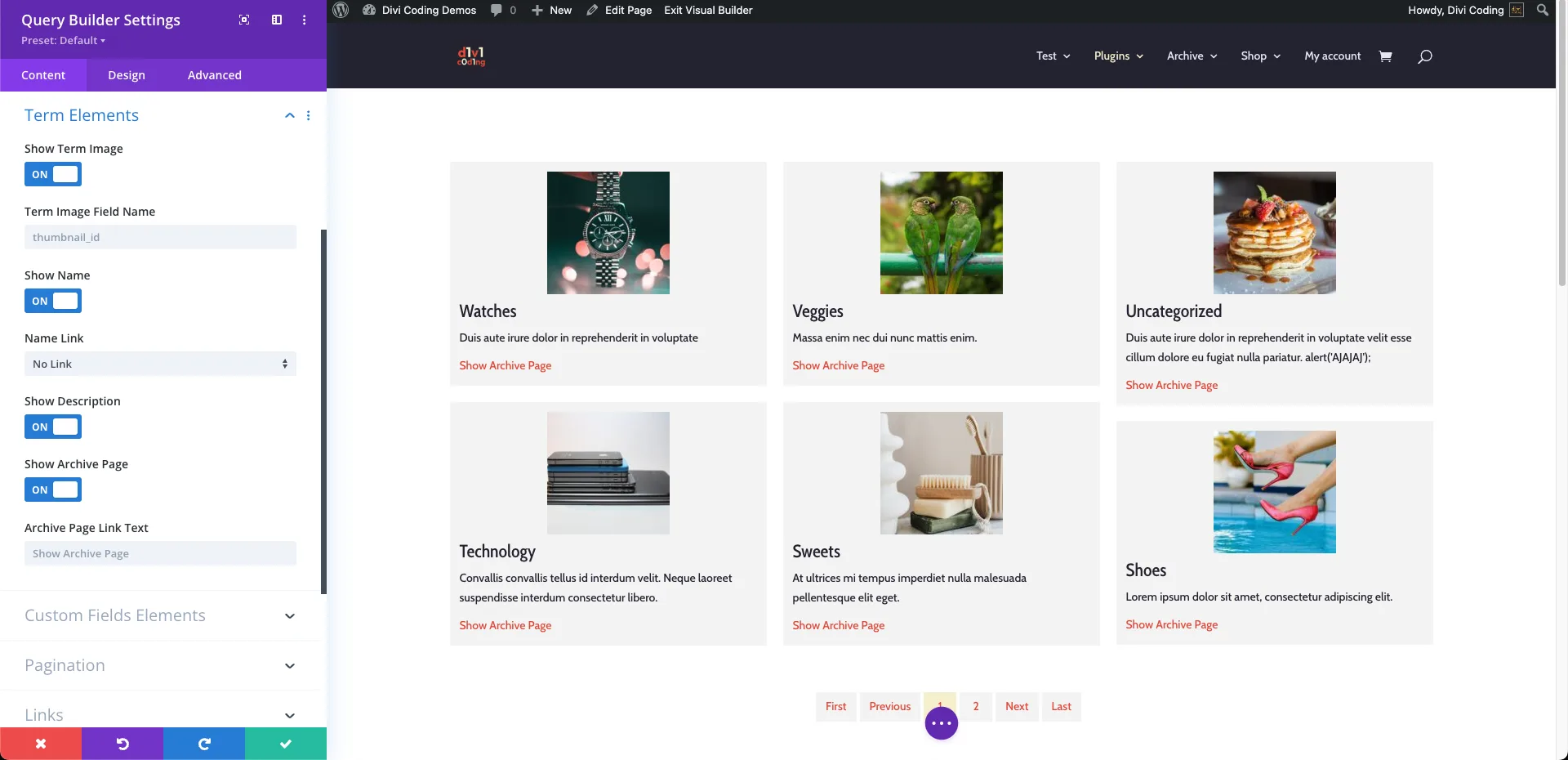Open the settings header three-dot menu
This screenshot has height=760, width=1568.
click(x=305, y=20)
